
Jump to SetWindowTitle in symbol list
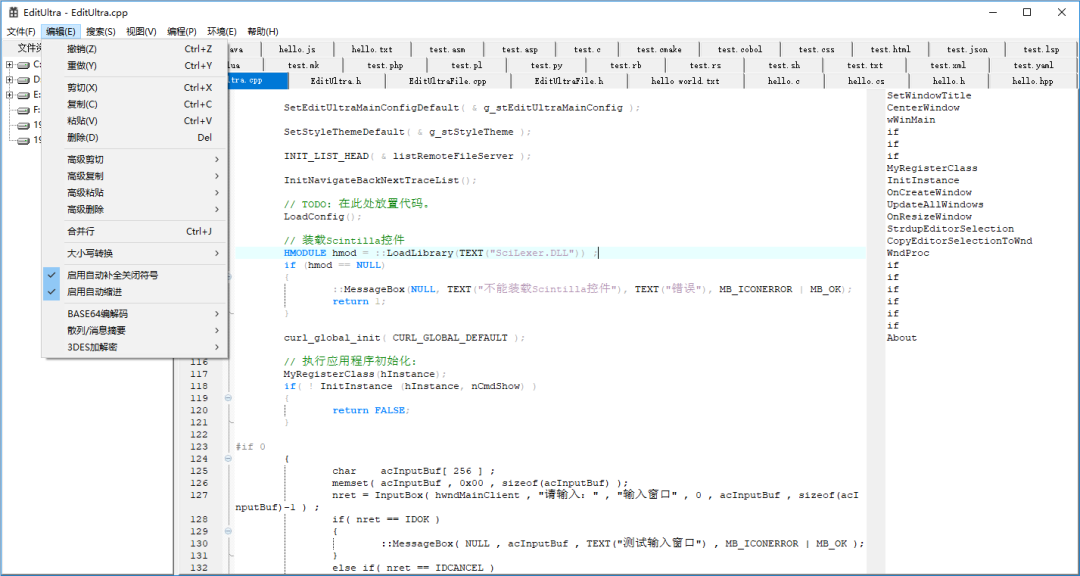coord(929,96)
